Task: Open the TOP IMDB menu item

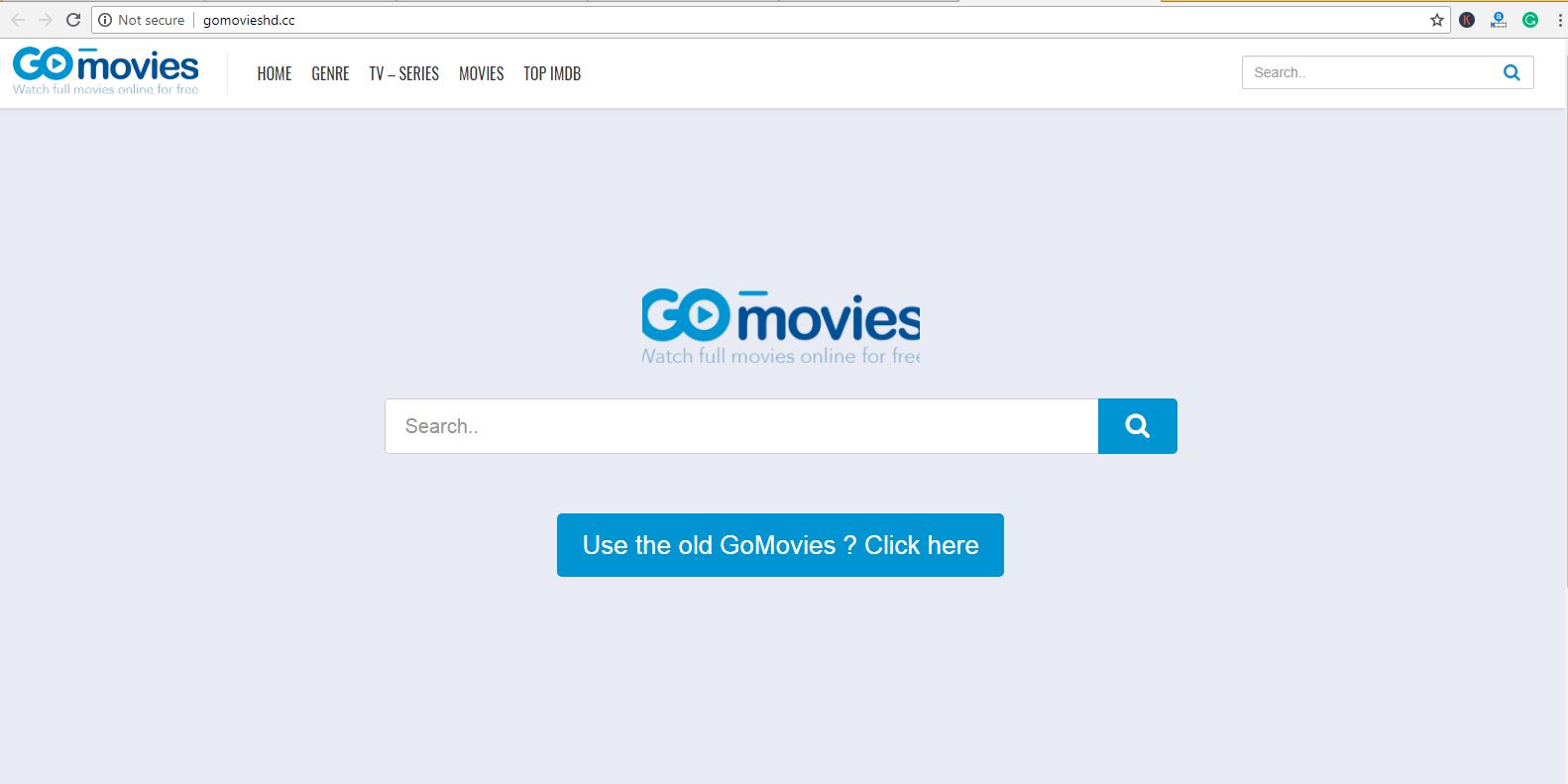Action: [552, 73]
